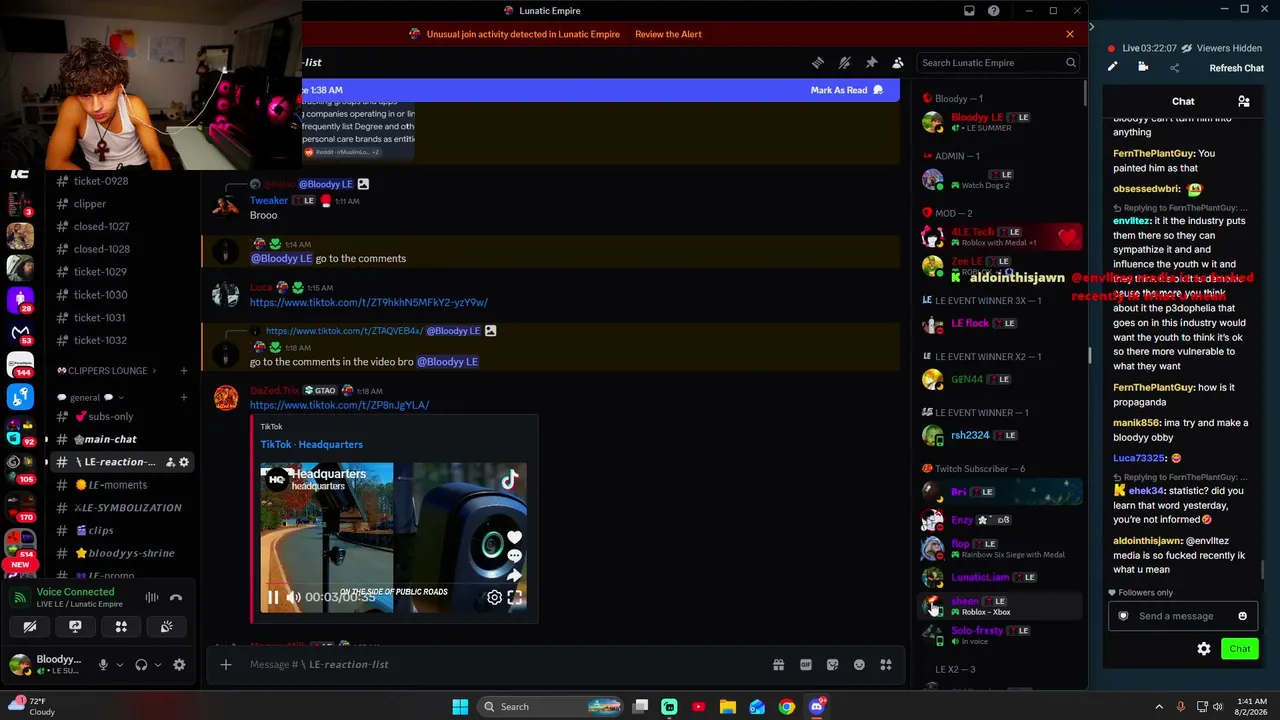Open Discord threads icon in channel header
The width and height of the screenshot is (1280, 720).
(x=818, y=63)
